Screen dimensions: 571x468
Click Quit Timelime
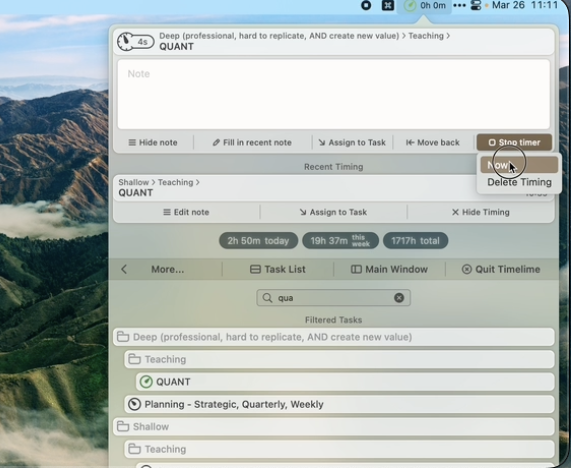coord(501,269)
